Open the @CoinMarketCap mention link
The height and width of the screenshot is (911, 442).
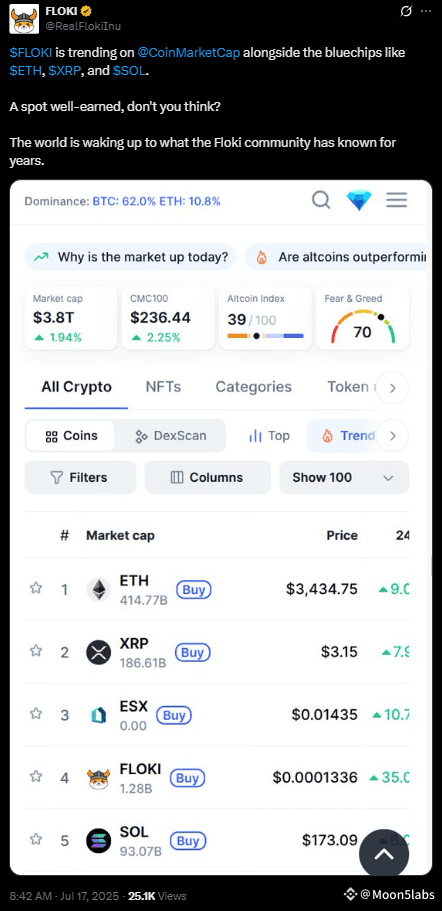click(189, 53)
